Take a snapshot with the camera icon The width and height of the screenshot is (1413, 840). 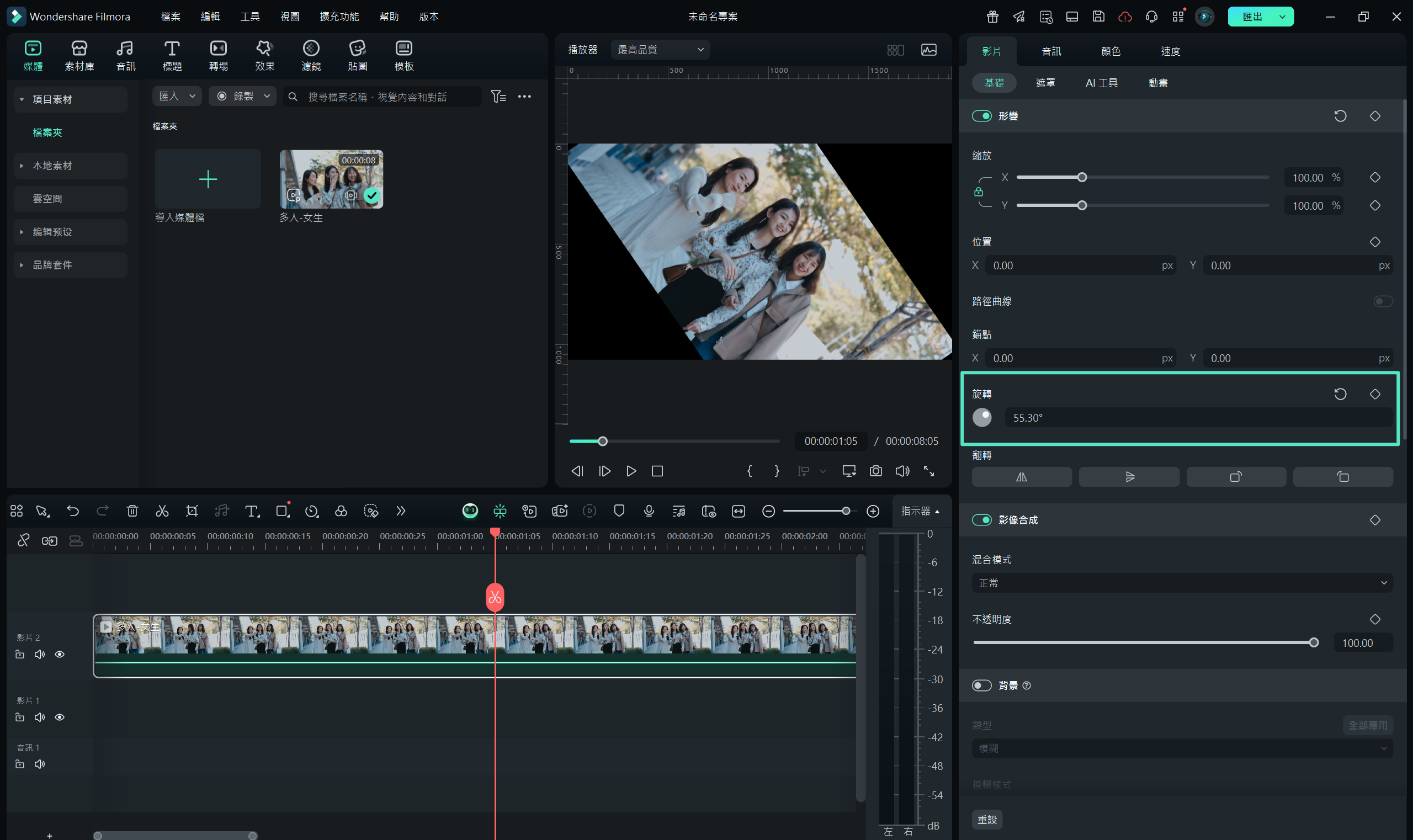875,471
